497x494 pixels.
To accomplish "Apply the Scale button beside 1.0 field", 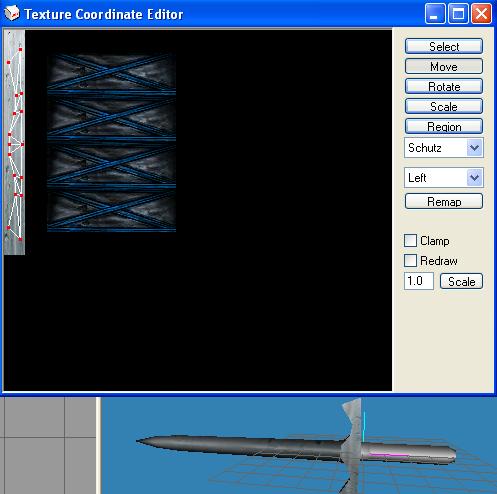I will click(x=461, y=281).
